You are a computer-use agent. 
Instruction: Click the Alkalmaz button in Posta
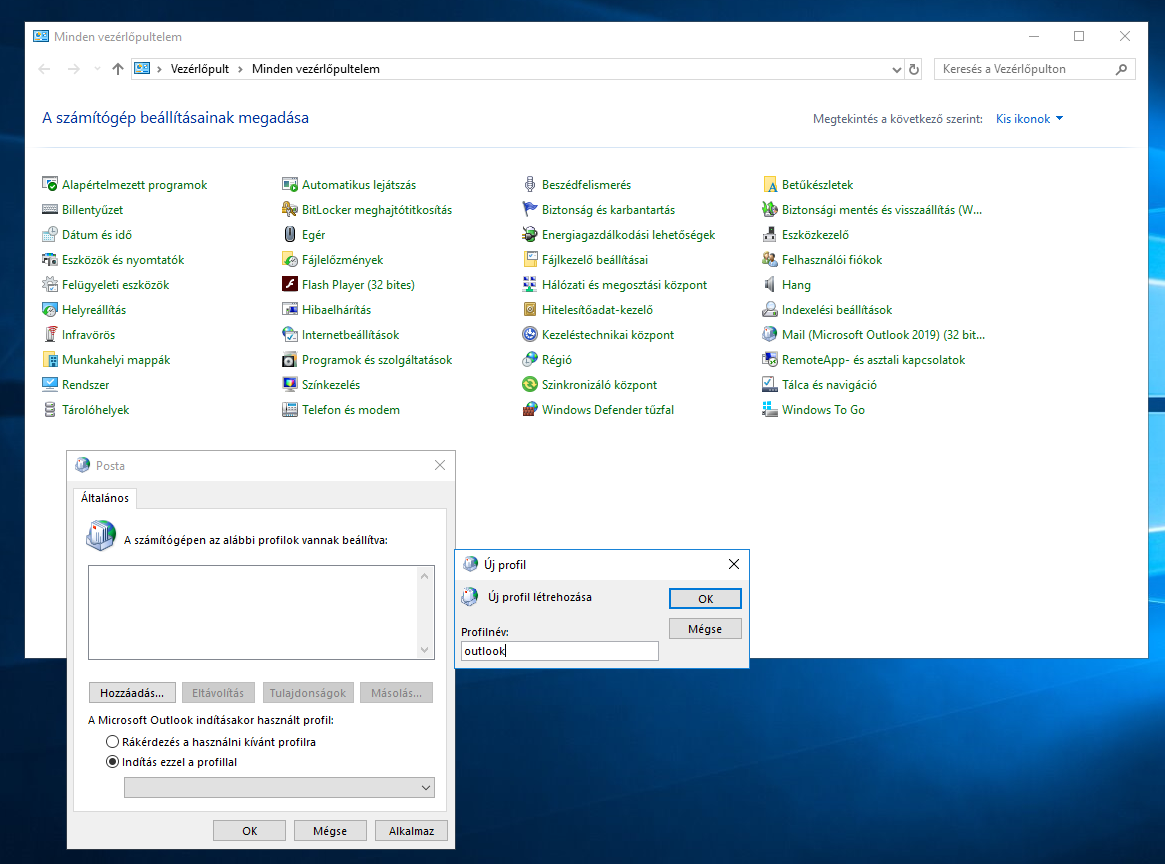click(411, 831)
